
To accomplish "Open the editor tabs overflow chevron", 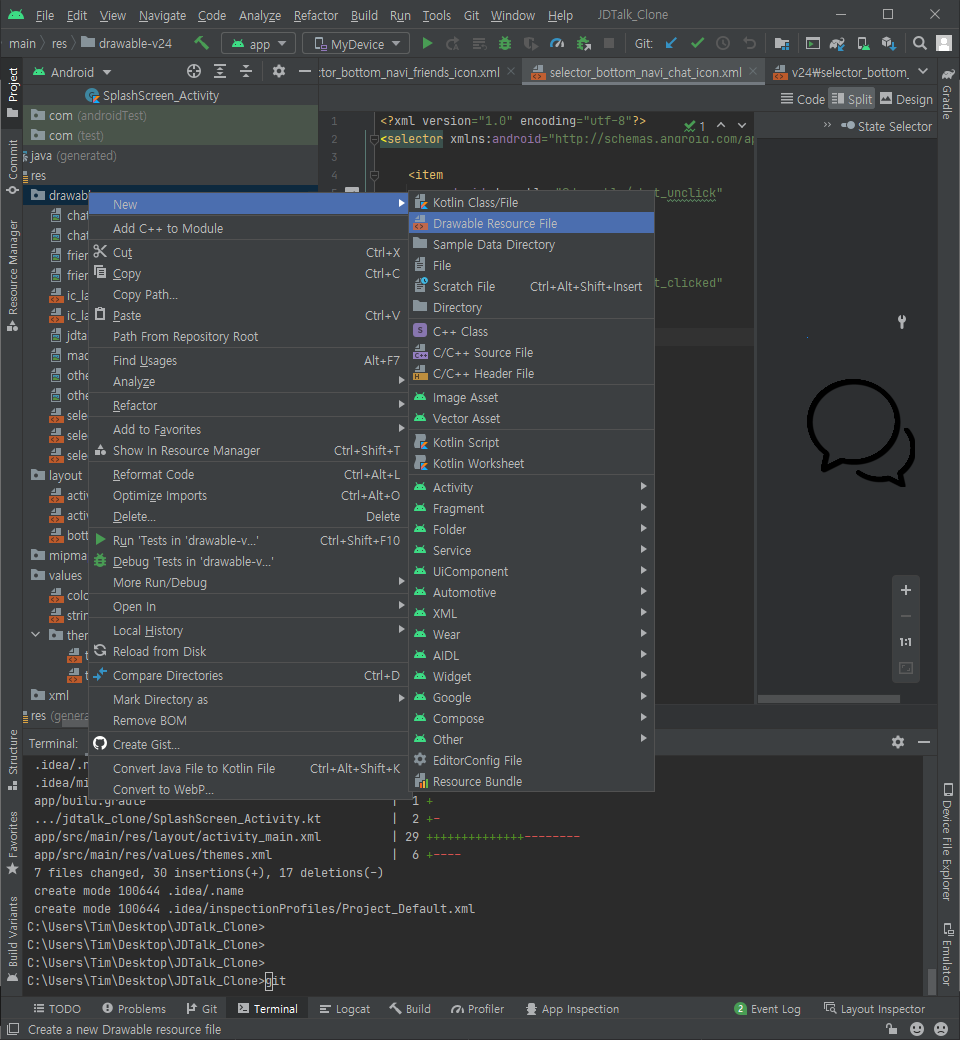I will click(x=923, y=72).
